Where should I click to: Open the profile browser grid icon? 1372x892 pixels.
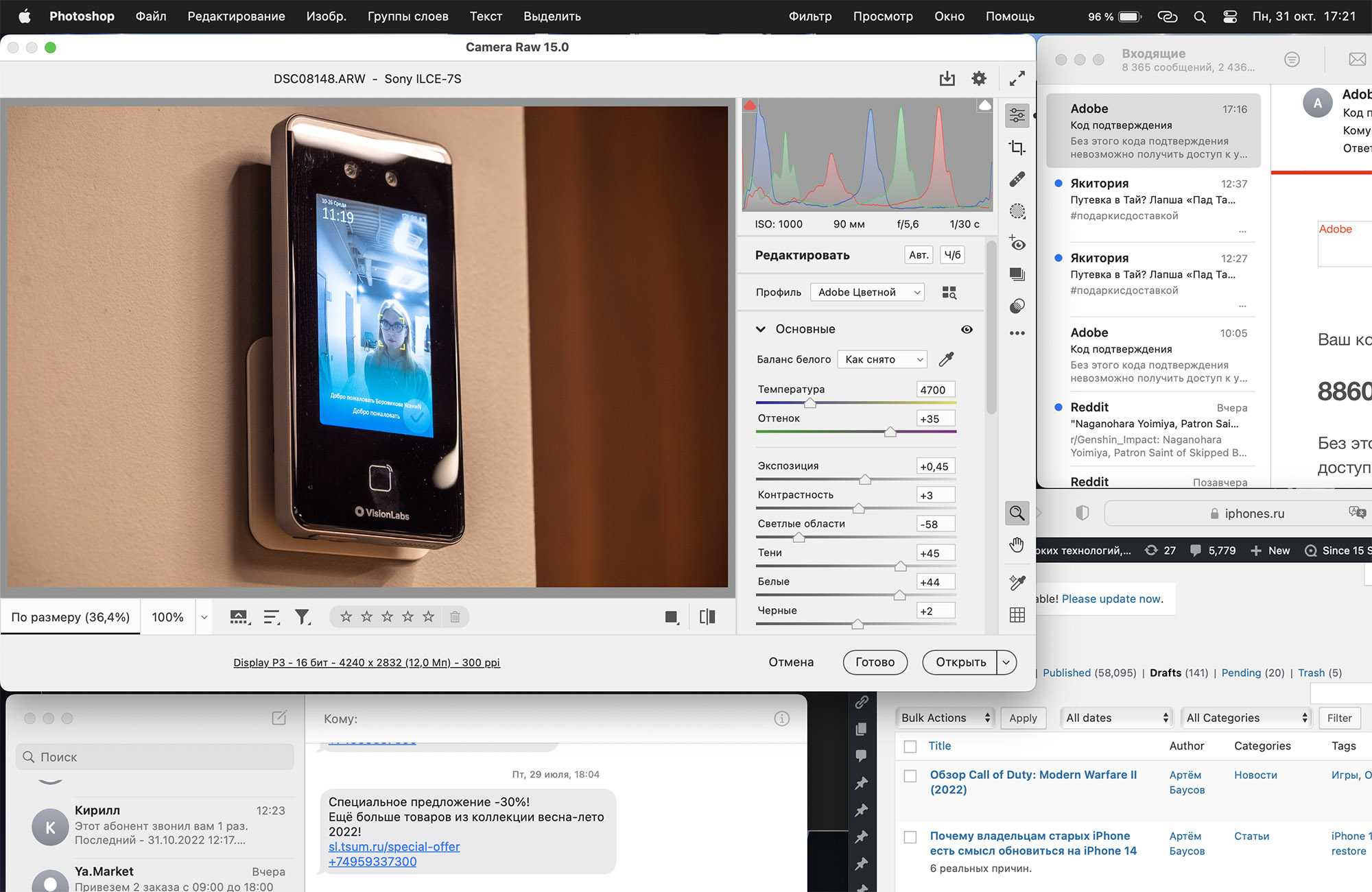(949, 293)
